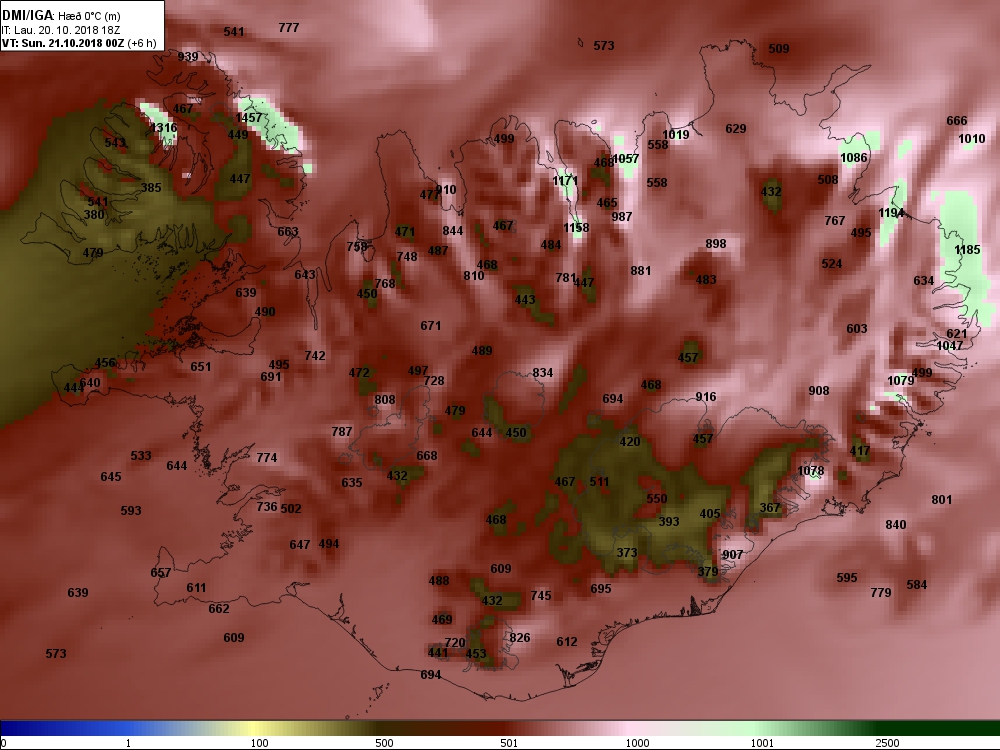The height and width of the screenshot is (750, 1000).
Task: Click the 373 value on the map
Action: pos(627,553)
